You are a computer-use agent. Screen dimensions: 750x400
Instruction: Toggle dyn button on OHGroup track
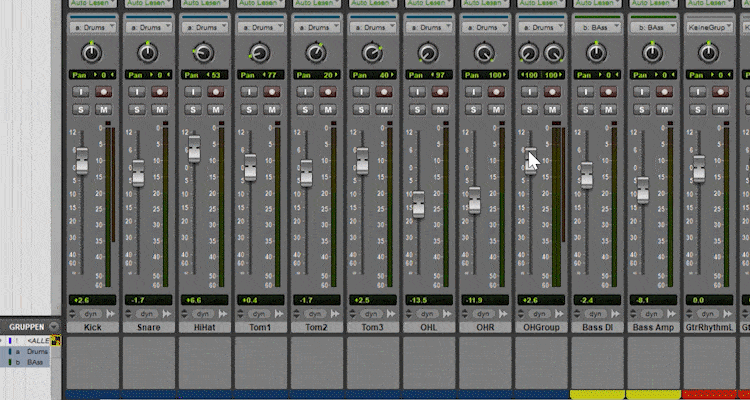click(x=540, y=314)
